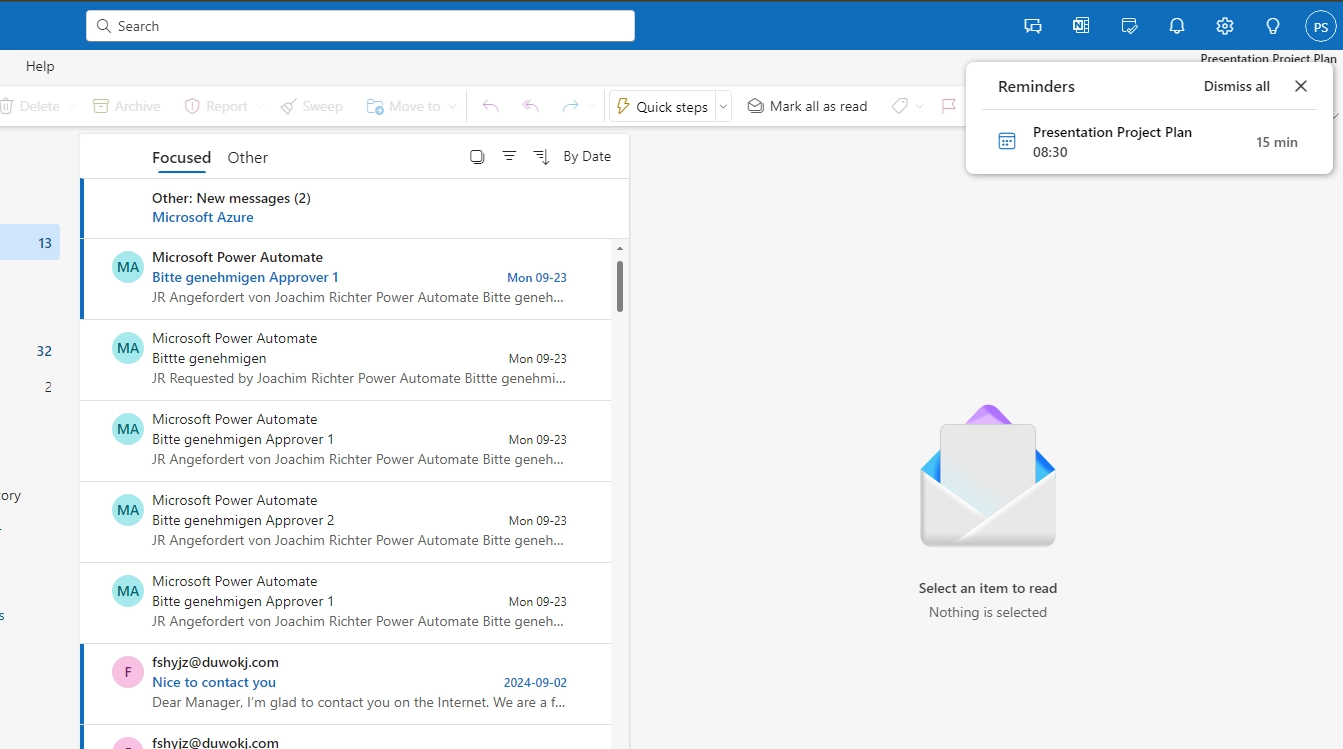Click Dismiss all reminders

coord(1236,86)
